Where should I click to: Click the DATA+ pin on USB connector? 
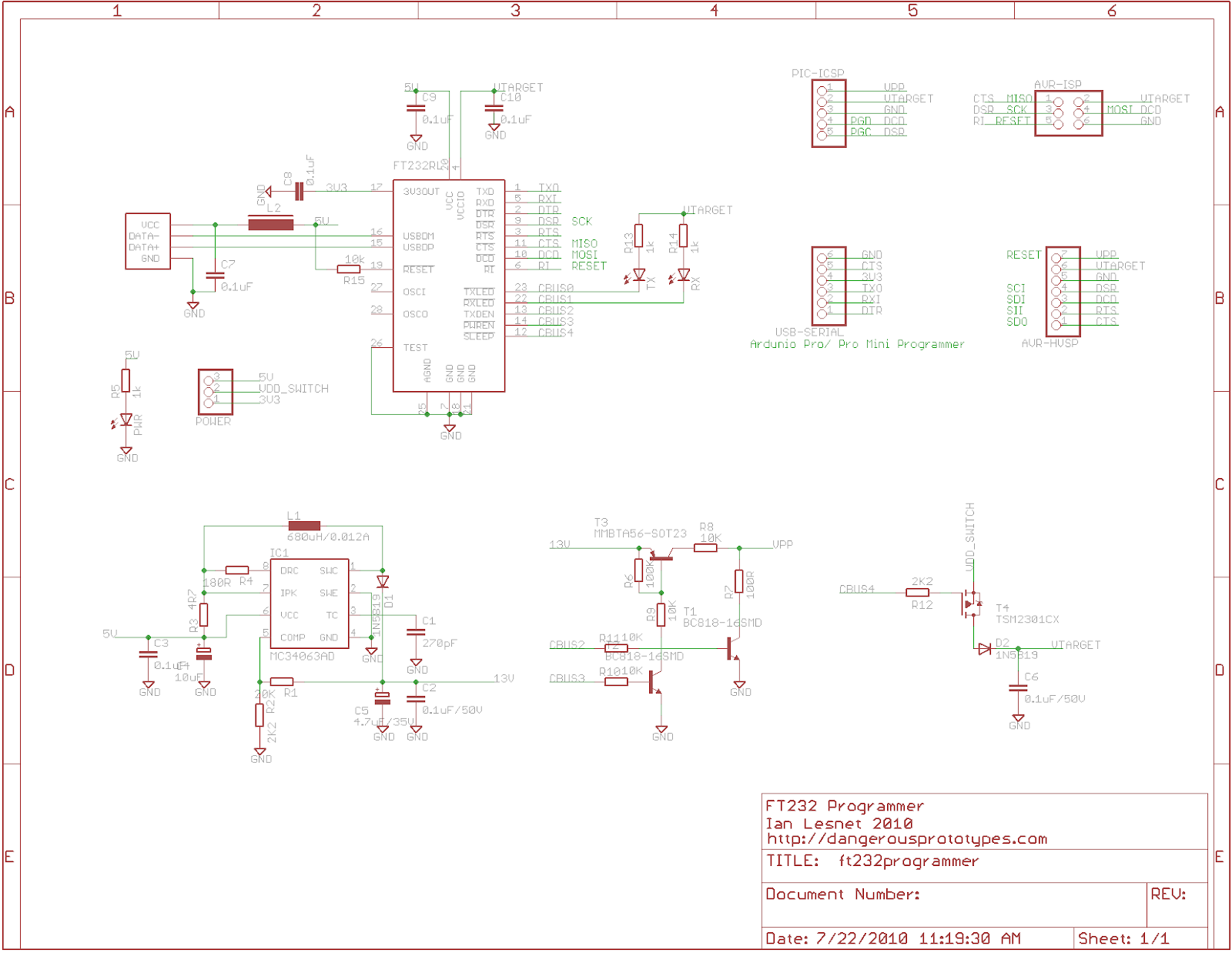144,248
